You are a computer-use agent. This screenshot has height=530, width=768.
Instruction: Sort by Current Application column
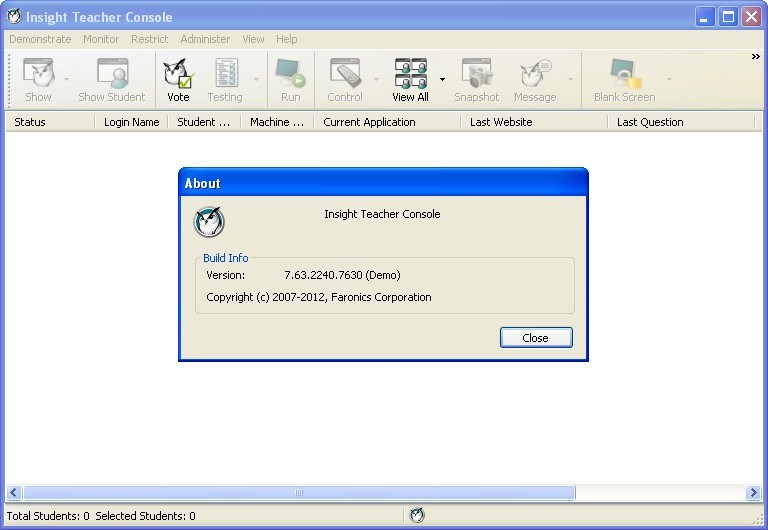387,122
